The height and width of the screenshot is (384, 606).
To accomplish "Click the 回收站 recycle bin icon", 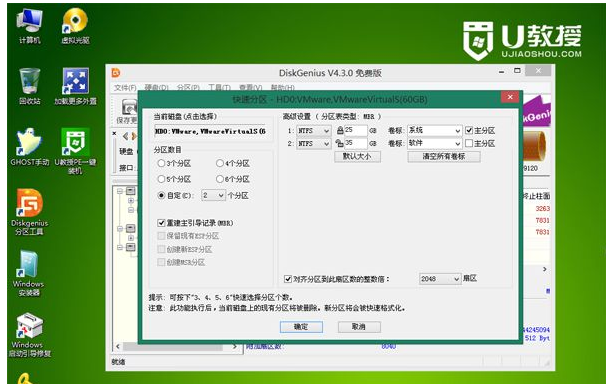I will 29,86.
